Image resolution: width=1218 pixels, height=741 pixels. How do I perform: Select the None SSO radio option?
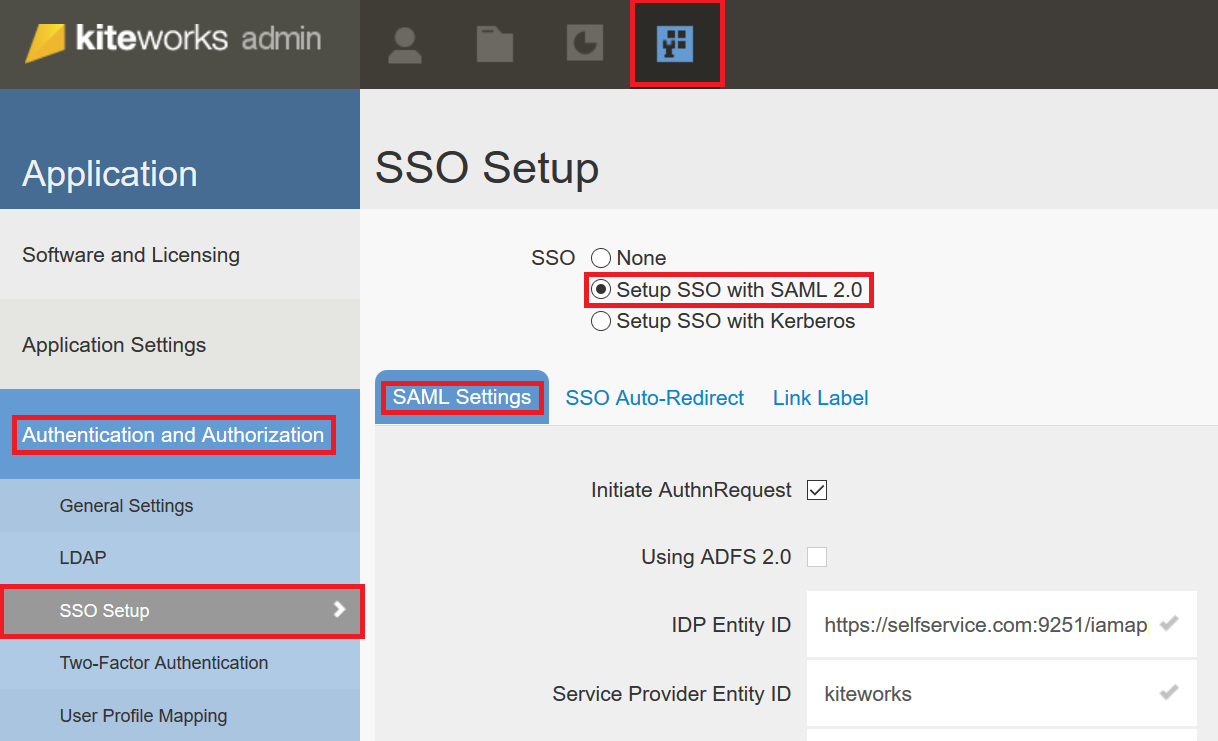(x=601, y=258)
